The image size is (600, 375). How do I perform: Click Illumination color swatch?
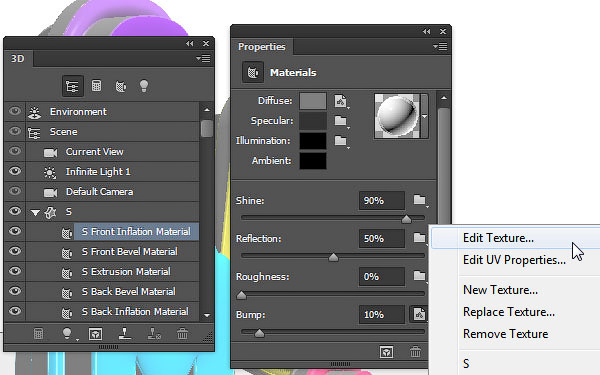313,141
